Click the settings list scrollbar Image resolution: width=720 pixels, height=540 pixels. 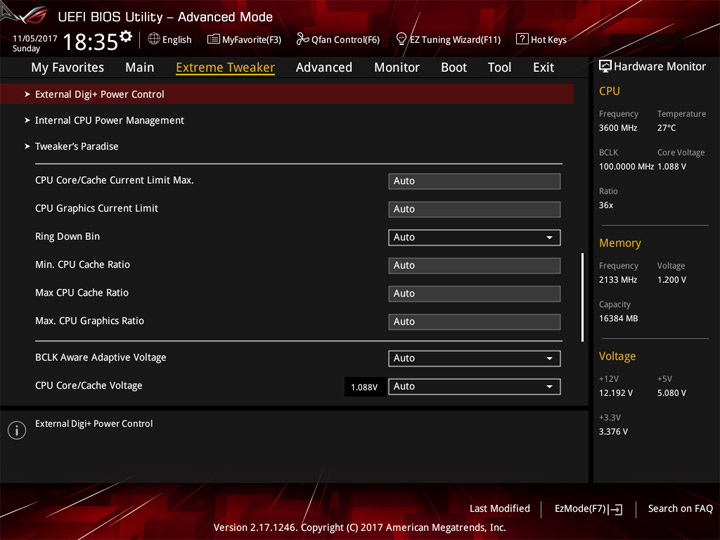(x=582, y=297)
